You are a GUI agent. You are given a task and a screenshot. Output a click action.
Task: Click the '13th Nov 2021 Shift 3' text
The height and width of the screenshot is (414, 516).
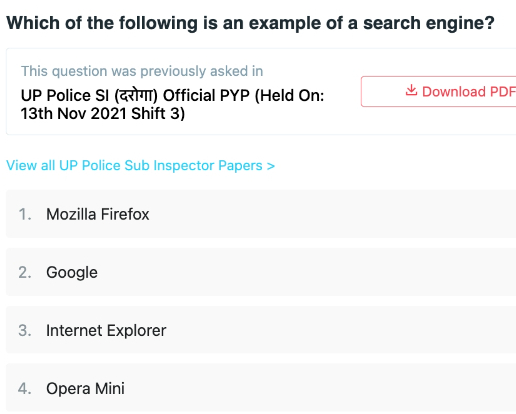tap(103, 114)
